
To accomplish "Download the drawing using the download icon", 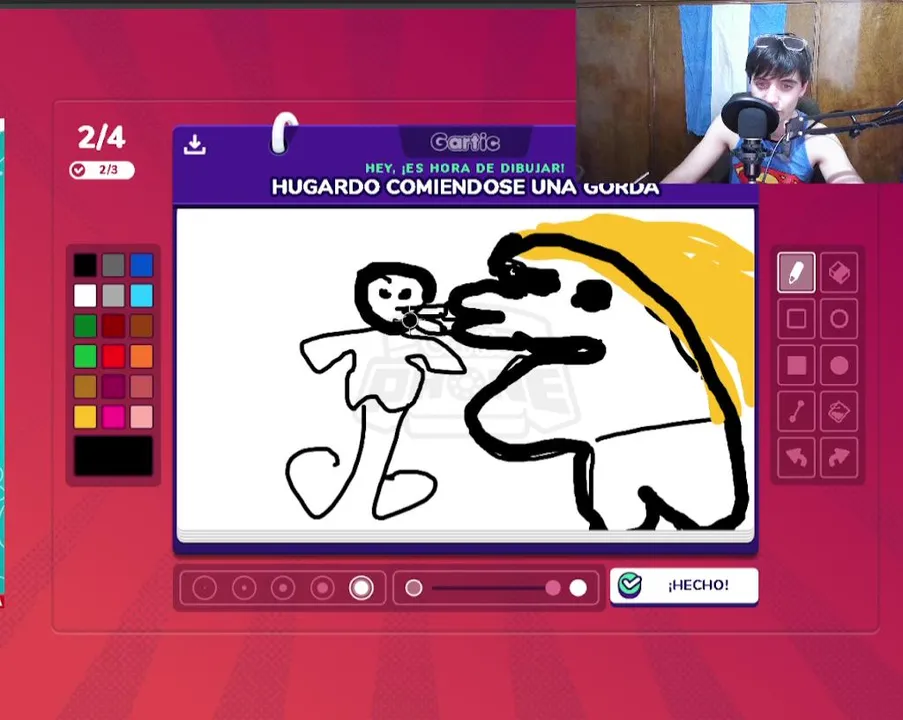I will coord(195,145).
